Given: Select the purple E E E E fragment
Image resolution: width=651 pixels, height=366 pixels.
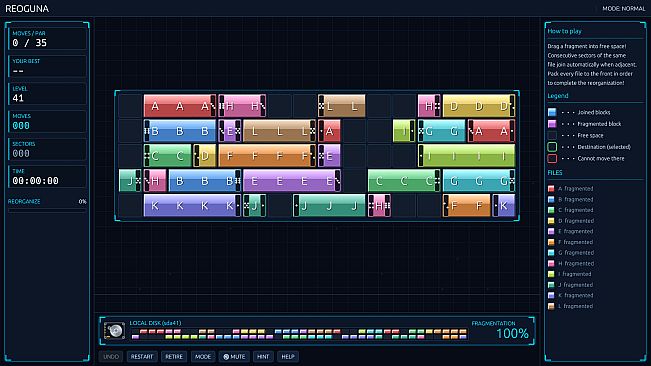Looking at the screenshot, I should (x=292, y=181).
